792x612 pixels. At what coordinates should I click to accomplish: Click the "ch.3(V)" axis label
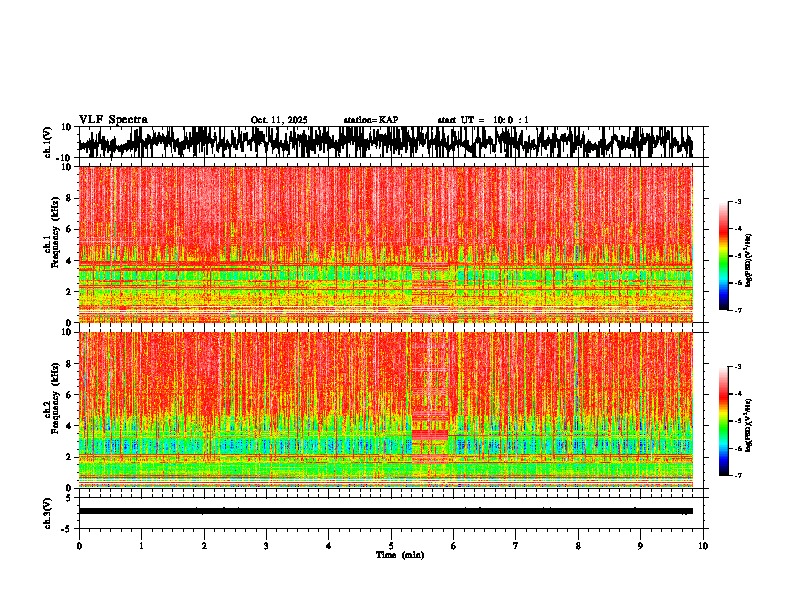48,513
